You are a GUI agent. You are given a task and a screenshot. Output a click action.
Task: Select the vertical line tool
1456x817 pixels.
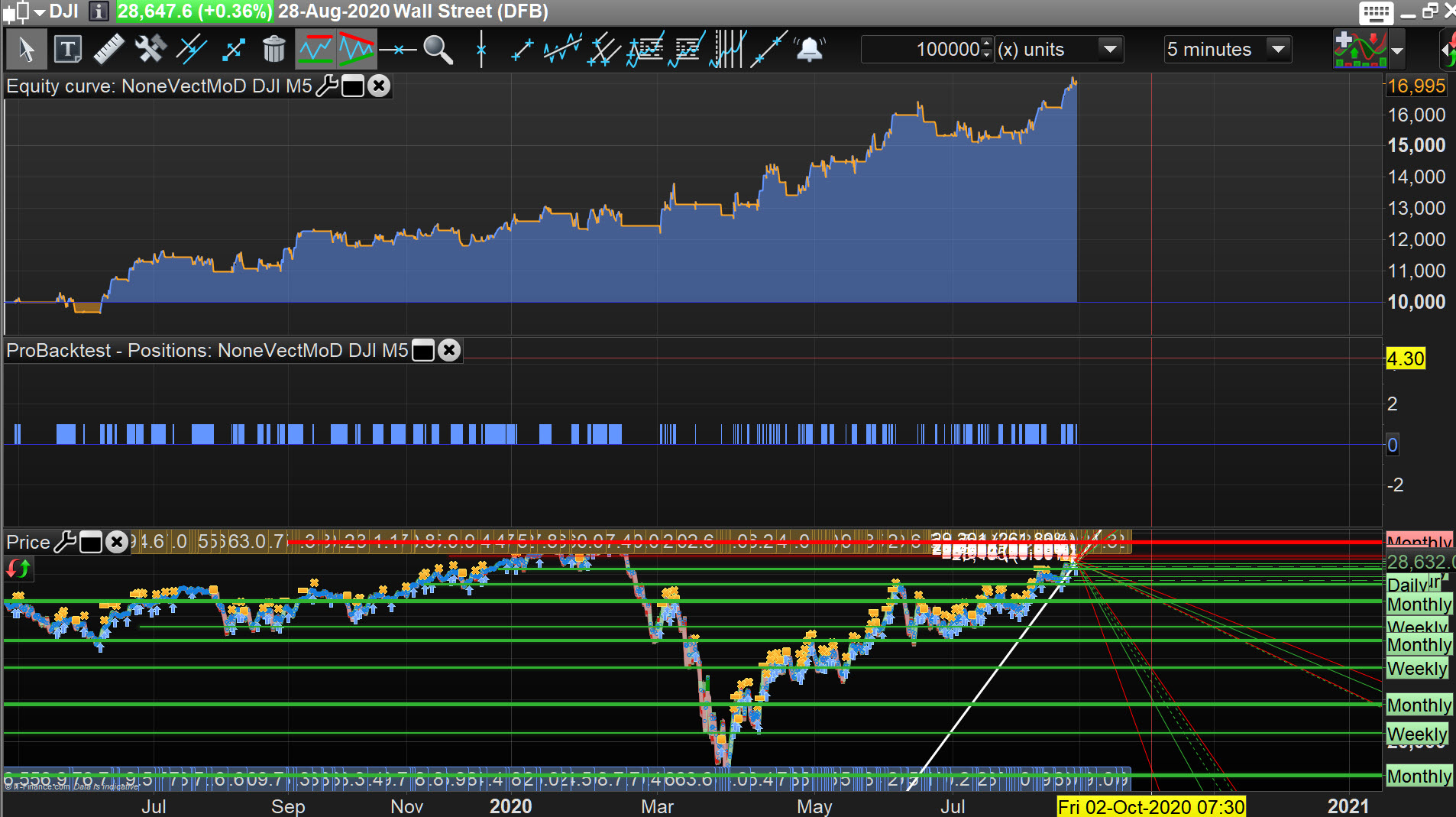[x=480, y=50]
